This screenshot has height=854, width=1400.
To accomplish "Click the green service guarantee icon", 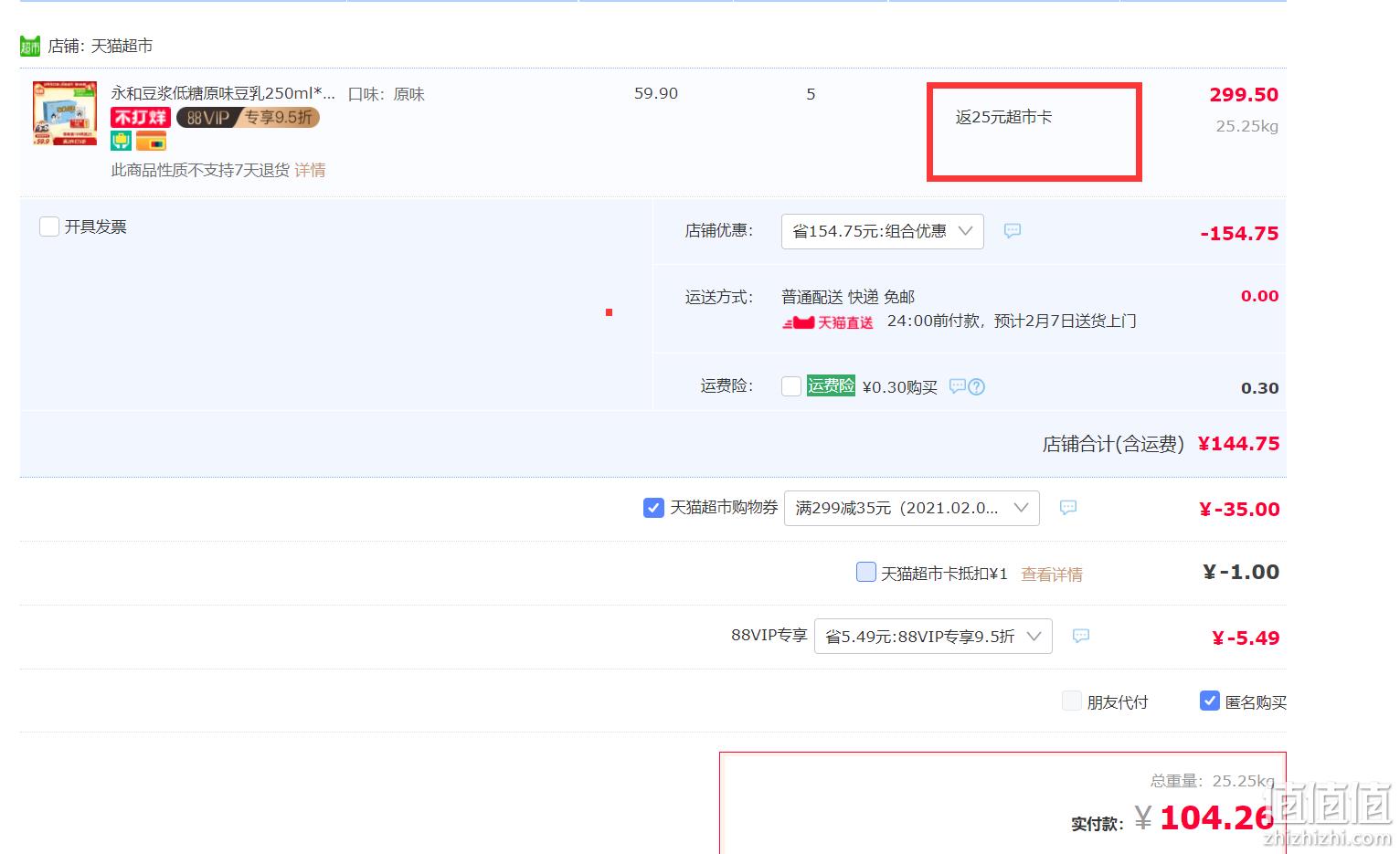I will 122,141.
